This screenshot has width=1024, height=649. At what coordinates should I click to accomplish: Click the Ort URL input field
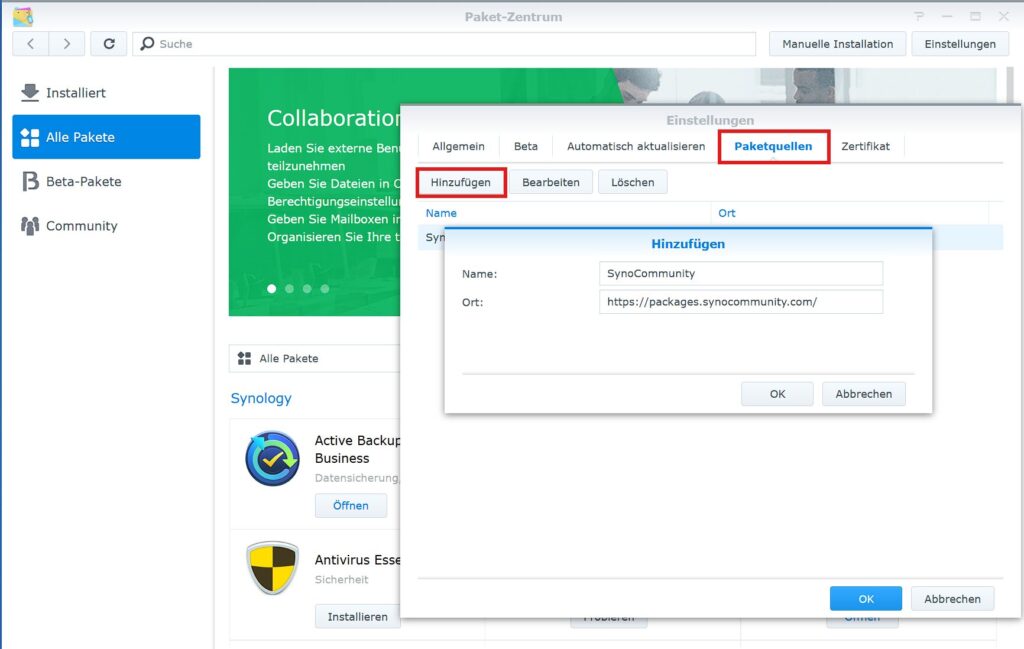[740, 302]
